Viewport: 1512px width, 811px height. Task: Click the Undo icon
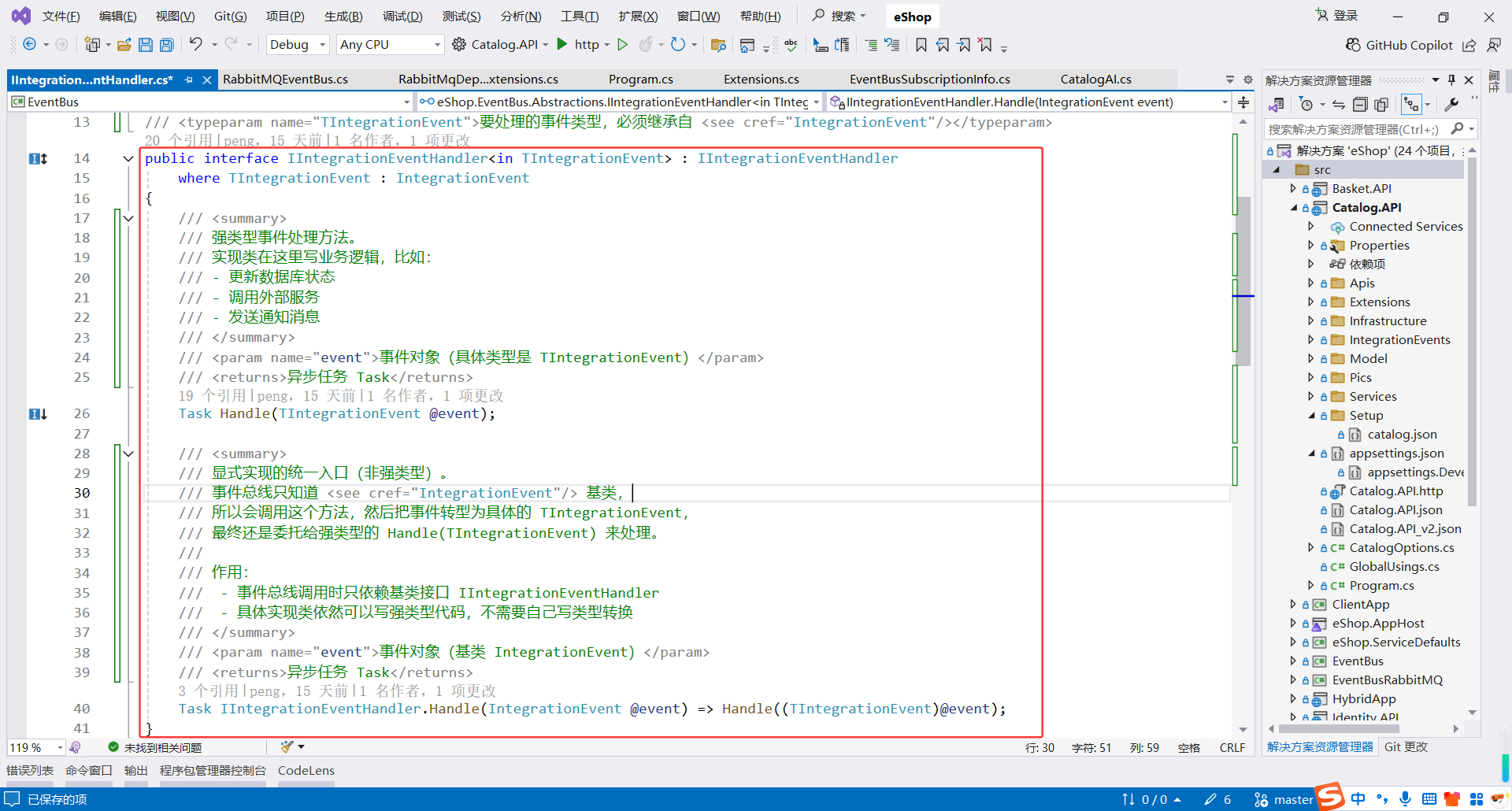pos(196,45)
